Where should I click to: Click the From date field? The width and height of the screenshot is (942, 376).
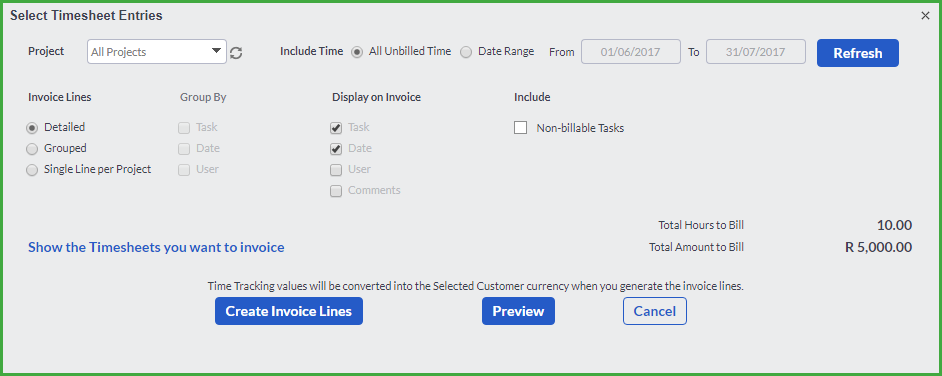pyautogui.click(x=631, y=52)
